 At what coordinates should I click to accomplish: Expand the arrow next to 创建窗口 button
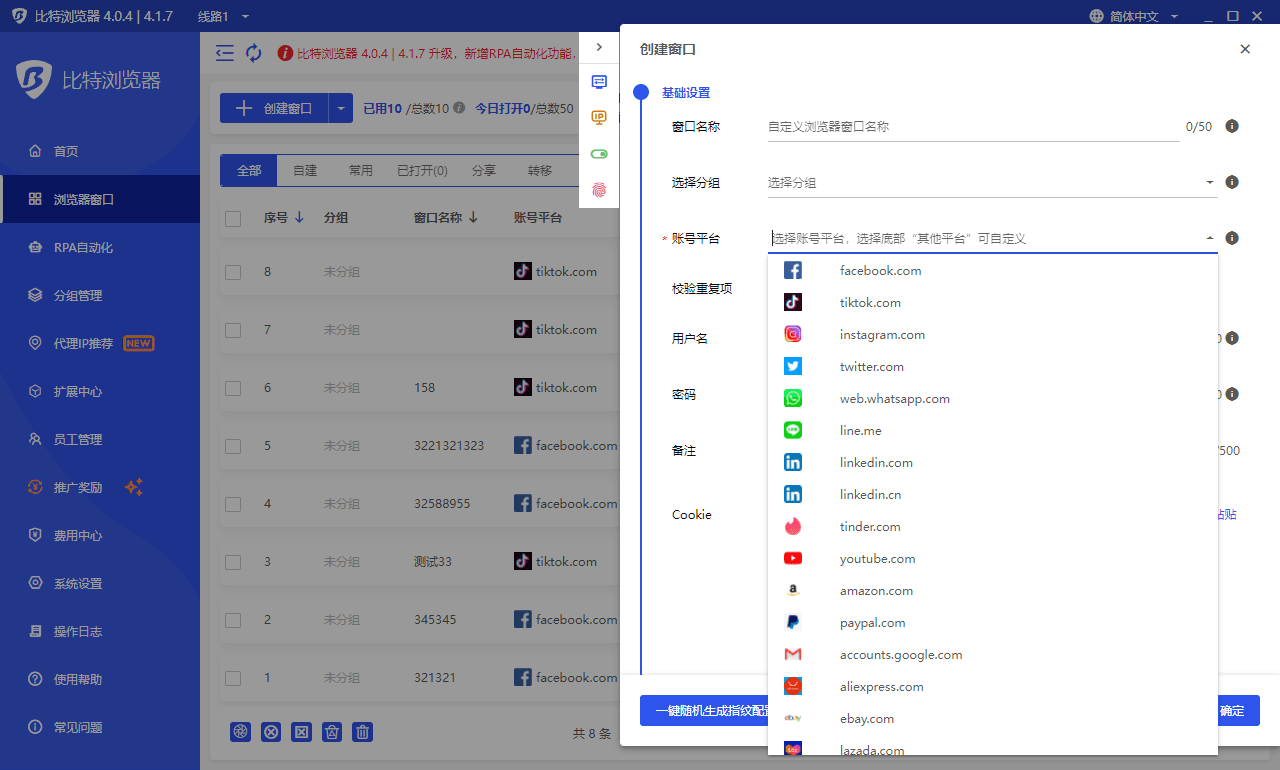click(x=342, y=107)
